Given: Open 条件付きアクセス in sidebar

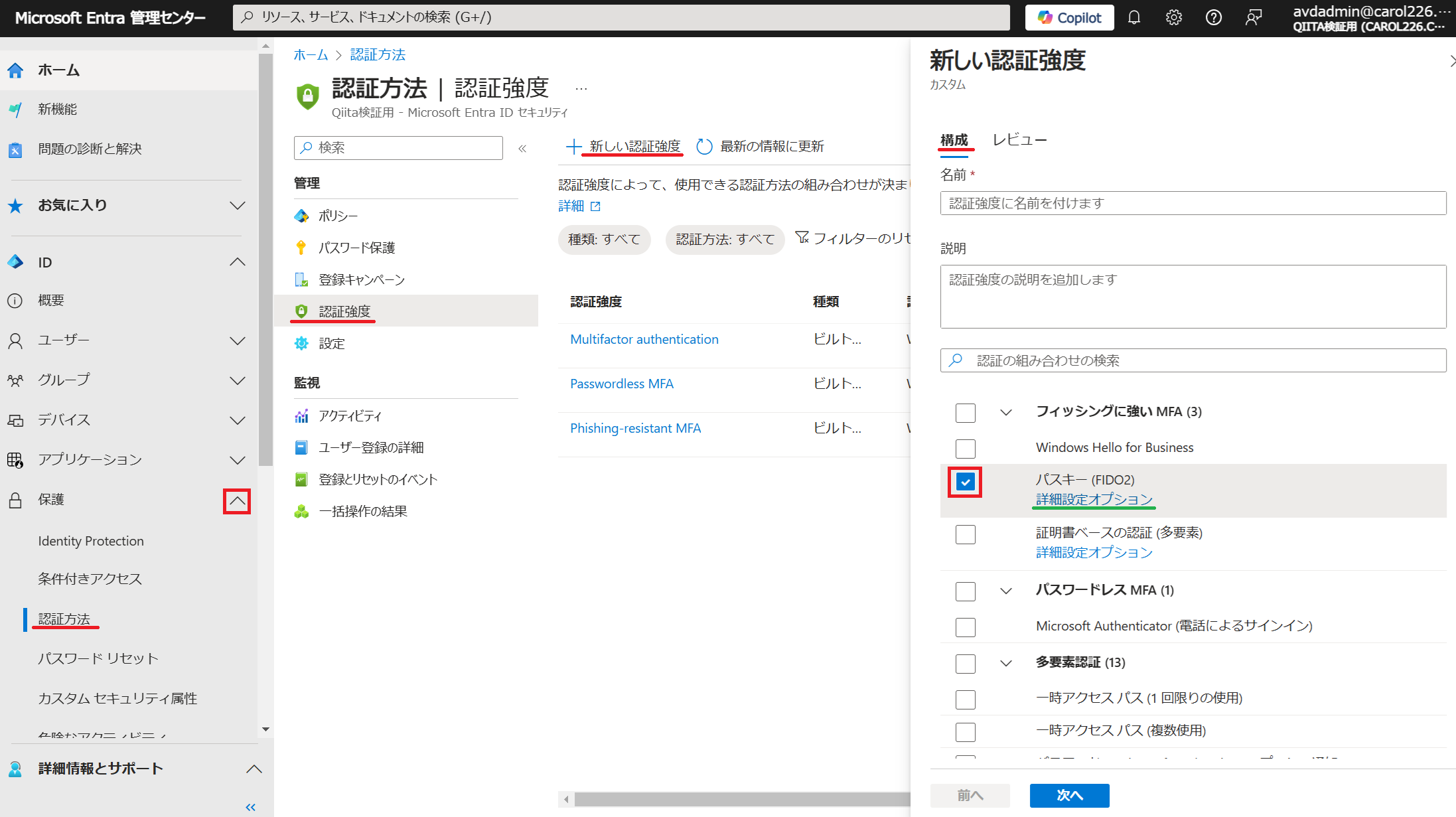Looking at the screenshot, I should (90, 579).
